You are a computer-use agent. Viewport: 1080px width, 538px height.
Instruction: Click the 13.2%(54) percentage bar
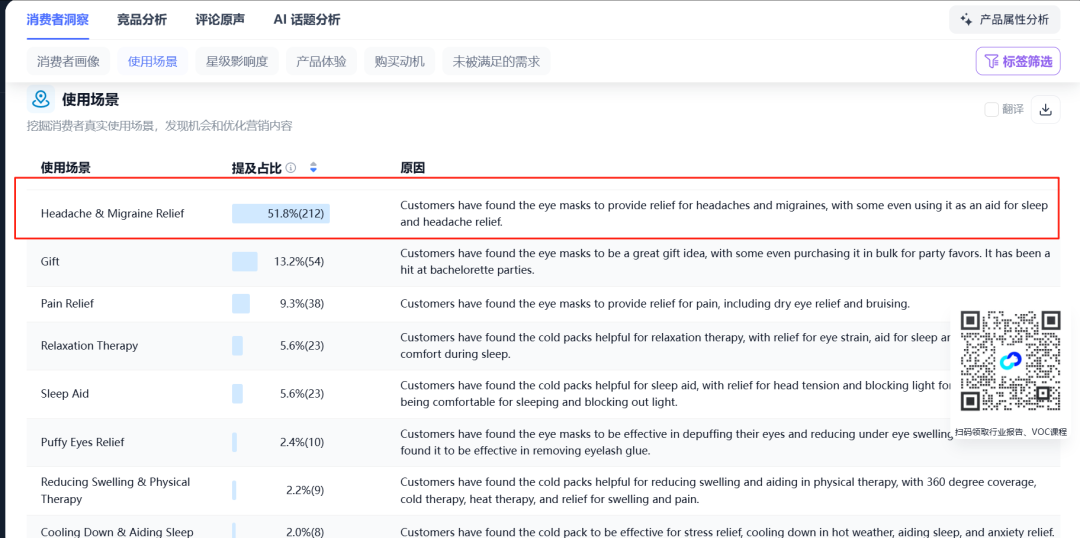245,262
